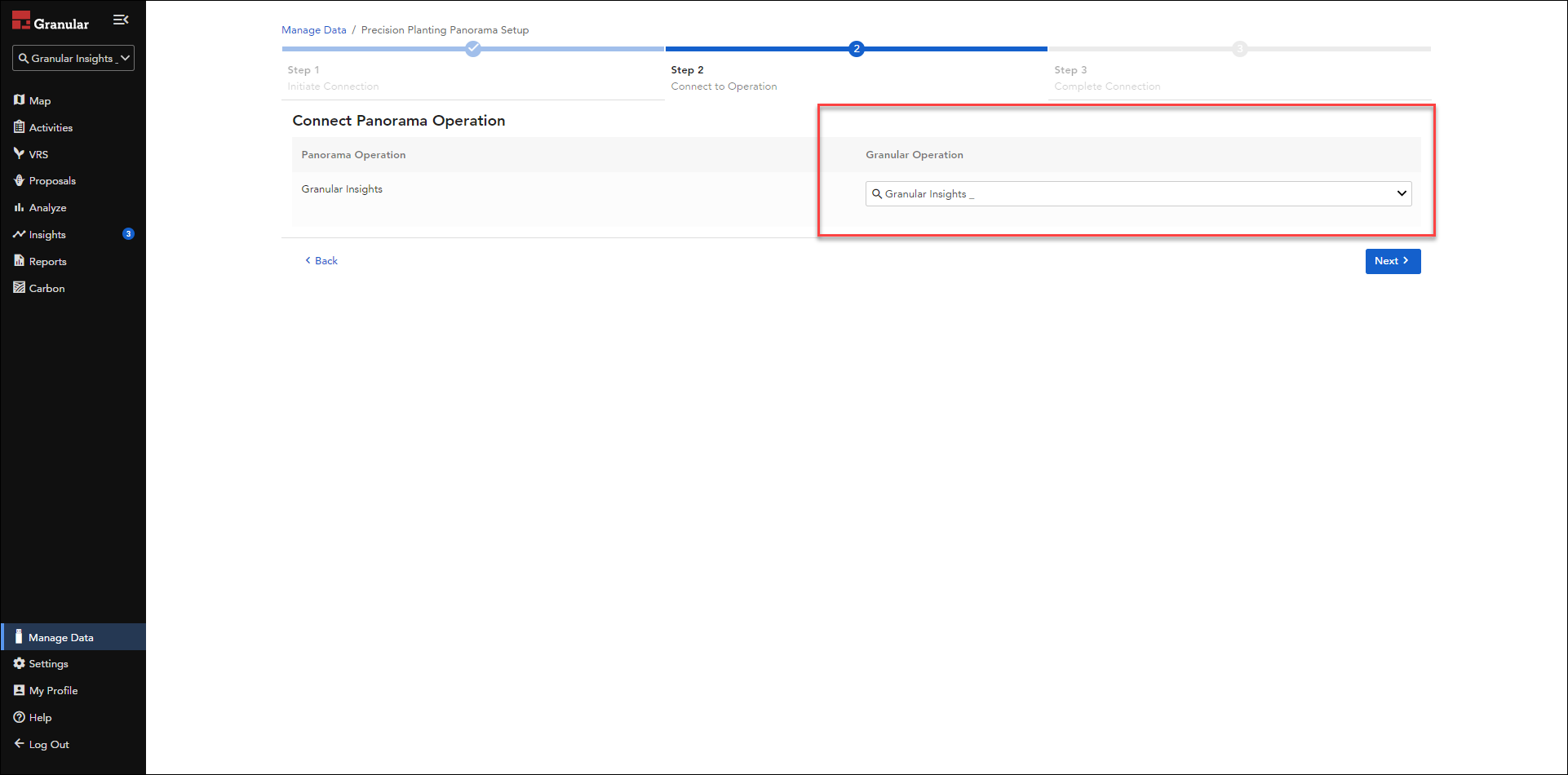Click the Granular logo icon
Viewport: 1568px width, 775px height.
tap(21, 20)
